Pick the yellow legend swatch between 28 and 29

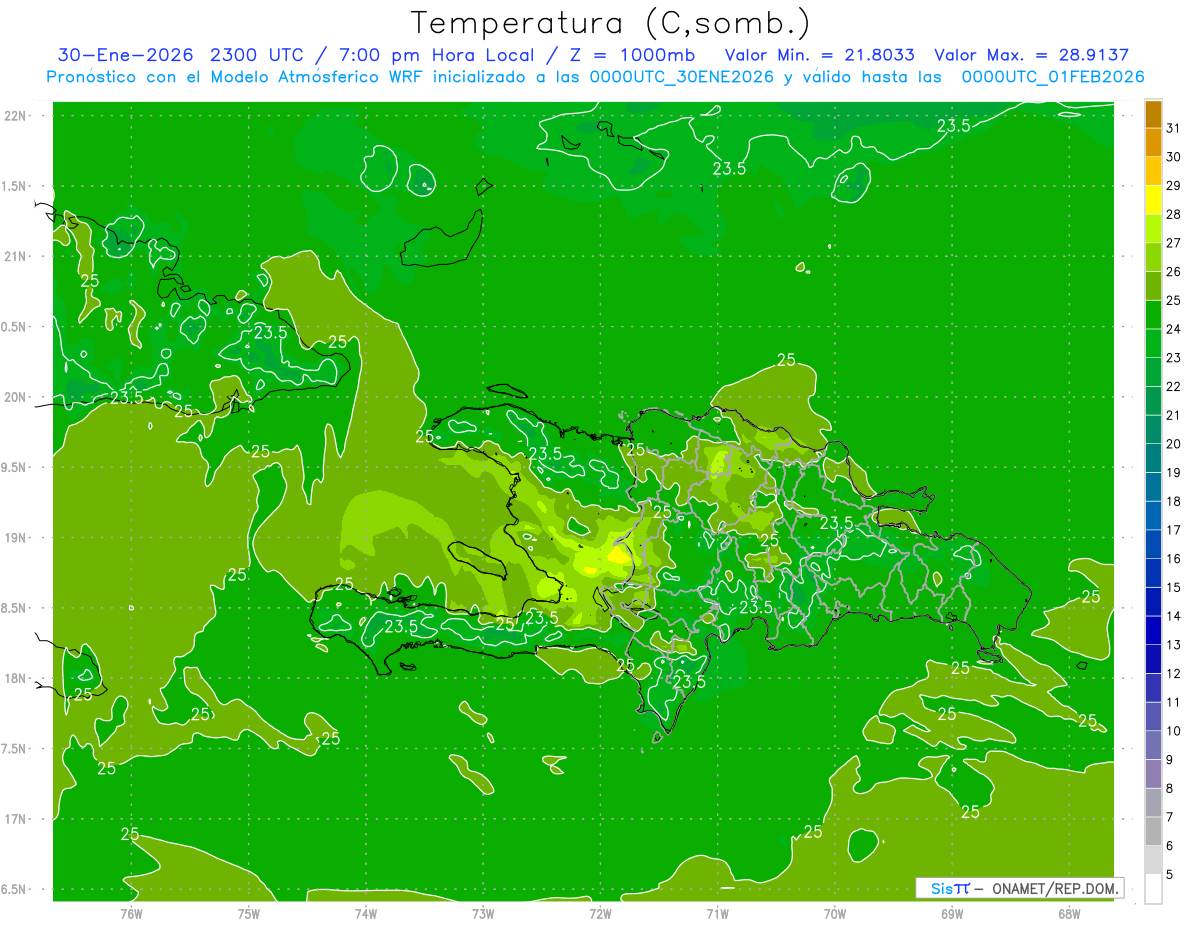[x=1153, y=200]
